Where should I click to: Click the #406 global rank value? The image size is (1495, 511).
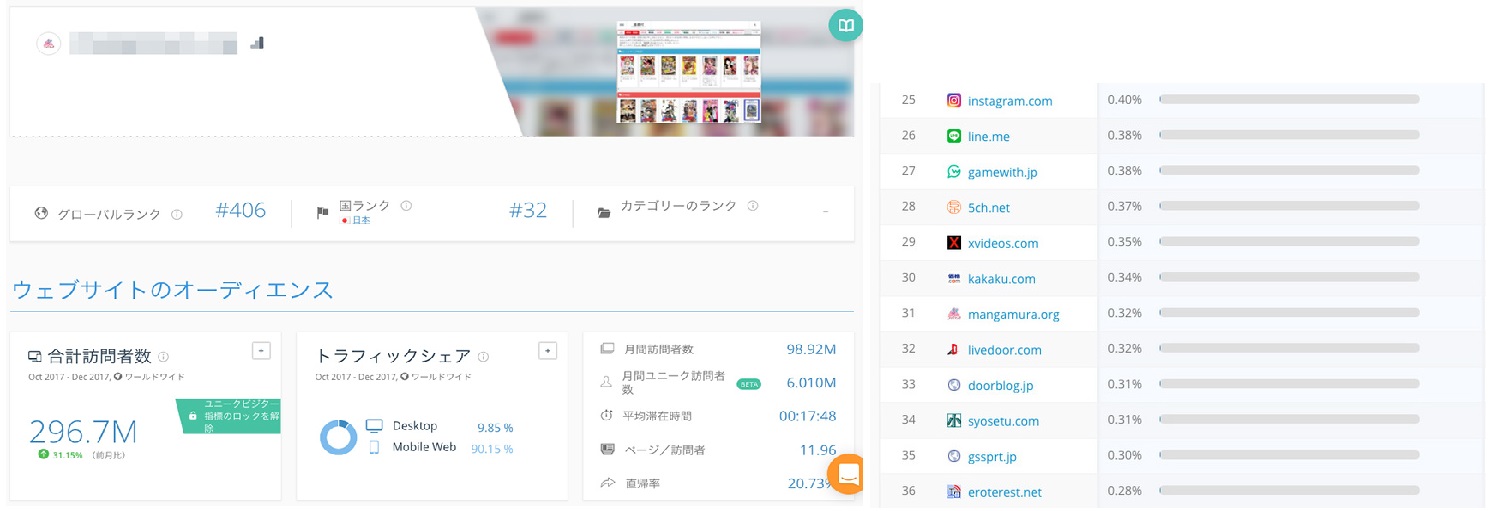pos(241,211)
